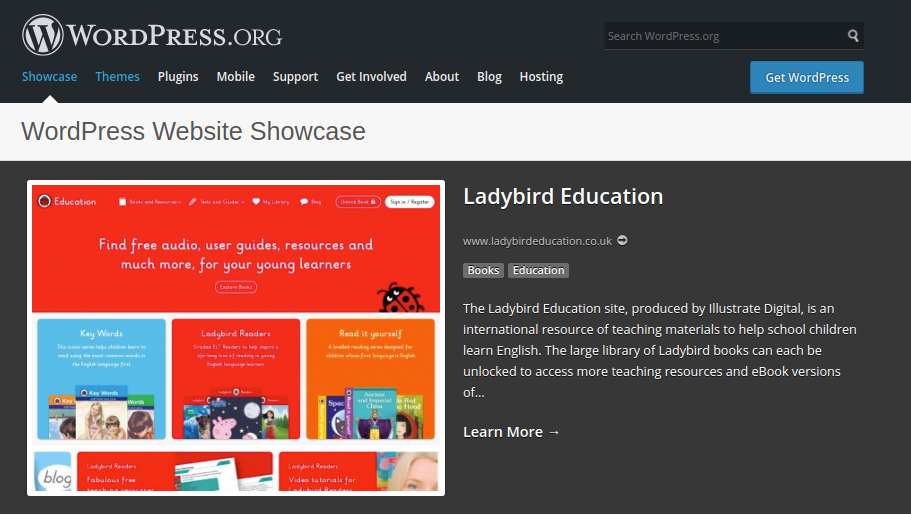This screenshot has height=515, width=911.
Task: Visit www.ladybirdeducation.co.uk link
Action: coord(537,241)
